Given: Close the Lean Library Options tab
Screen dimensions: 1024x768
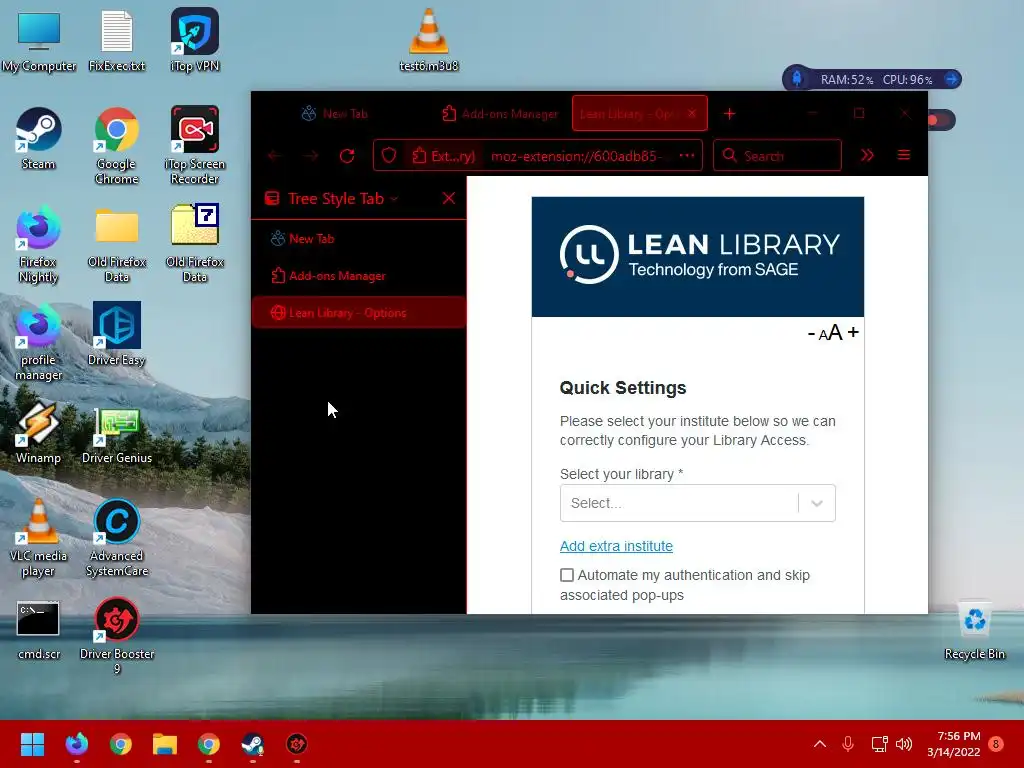Looking at the screenshot, I should (692, 114).
